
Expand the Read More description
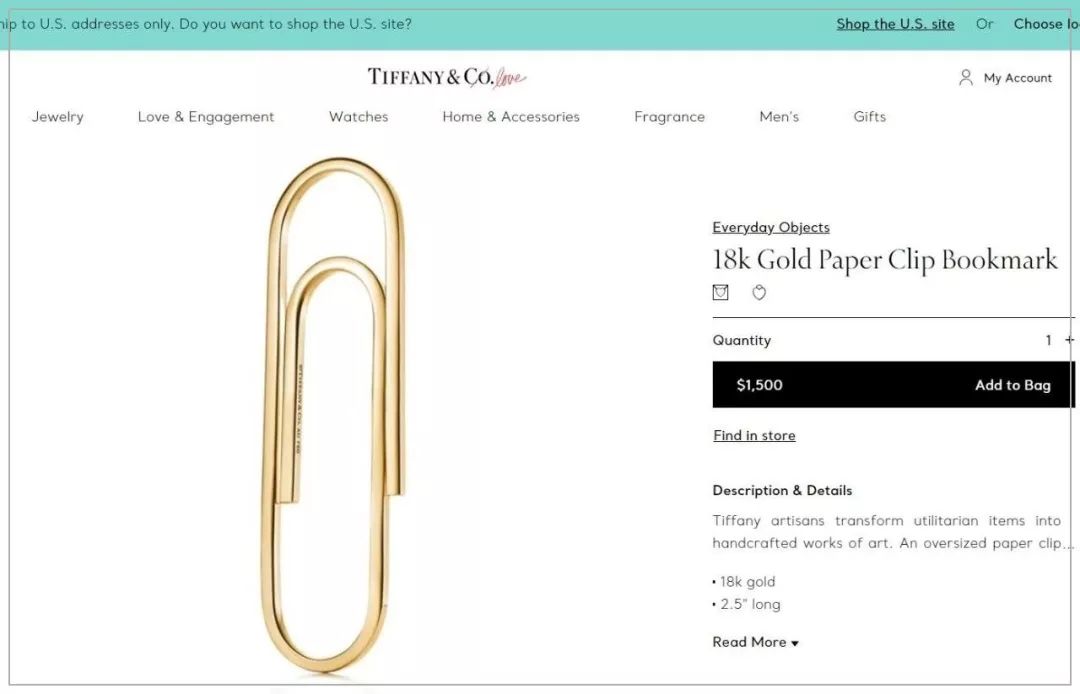tap(755, 642)
